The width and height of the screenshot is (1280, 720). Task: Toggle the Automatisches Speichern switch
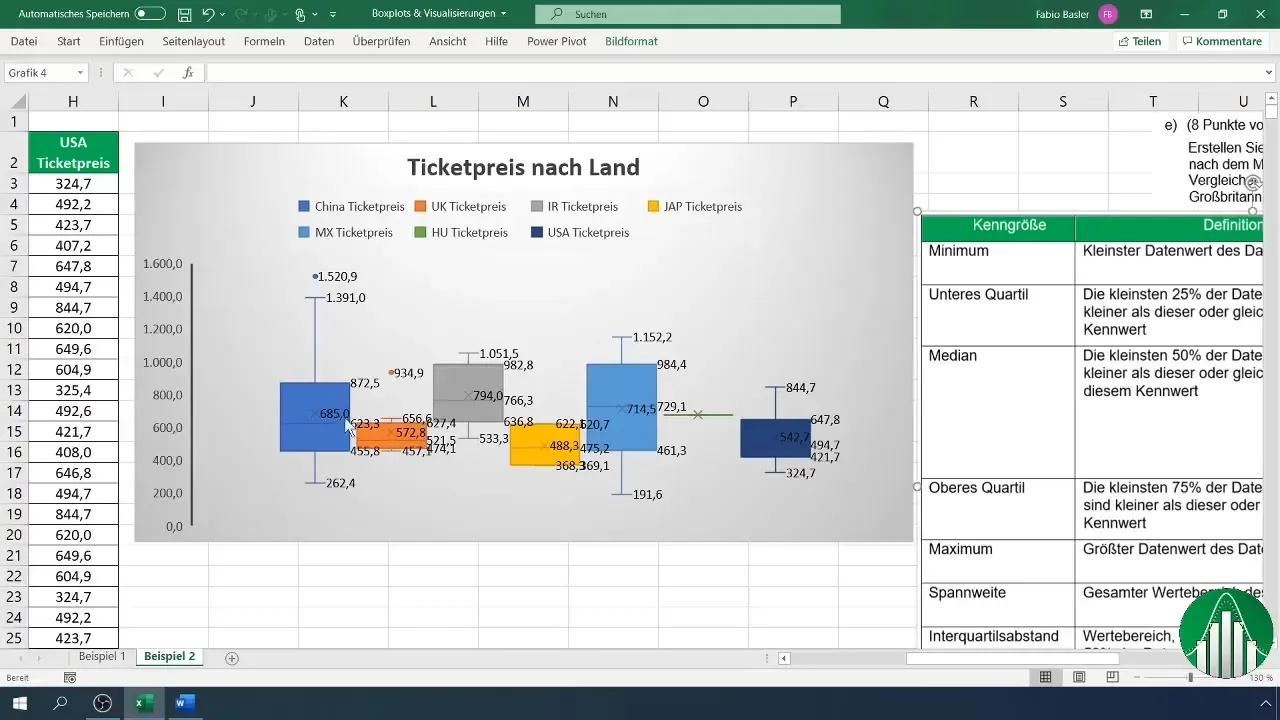[150, 14]
